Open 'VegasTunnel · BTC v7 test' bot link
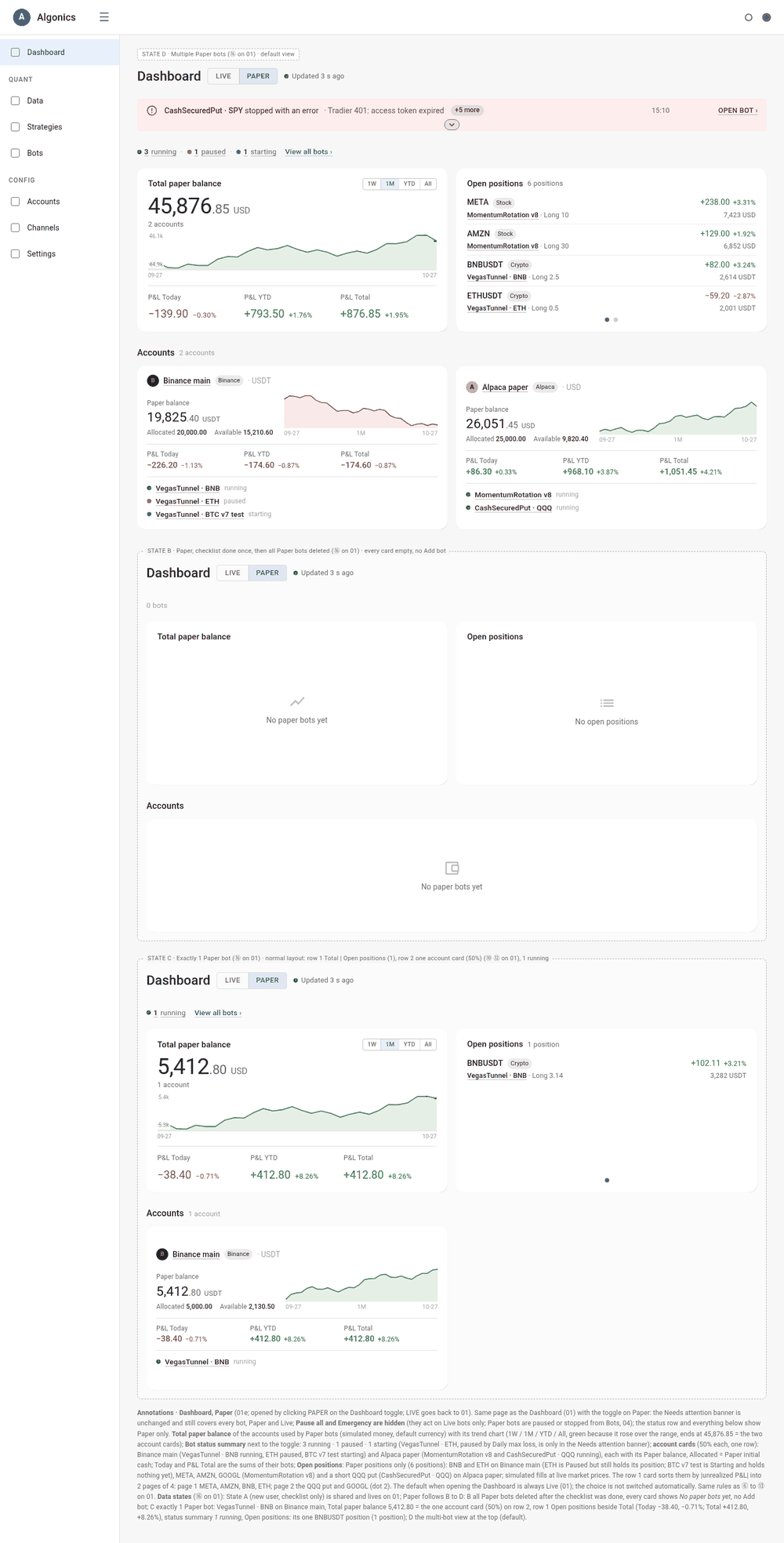784x1543 pixels. pyautogui.click(x=199, y=515)
